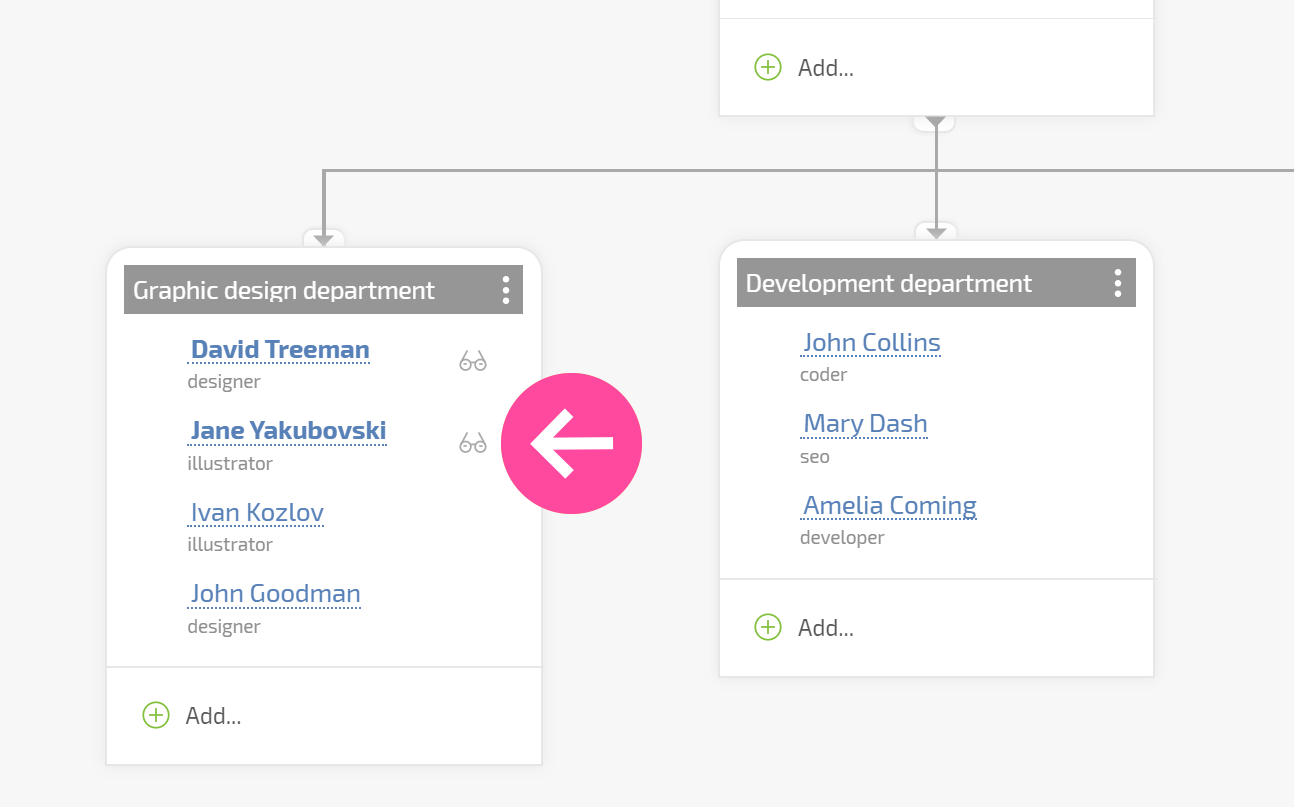Open Jane Yakubovski profile link
The width and height of the screenshot is (1294, 807).
pyautogui.click(x=288, y=430)
